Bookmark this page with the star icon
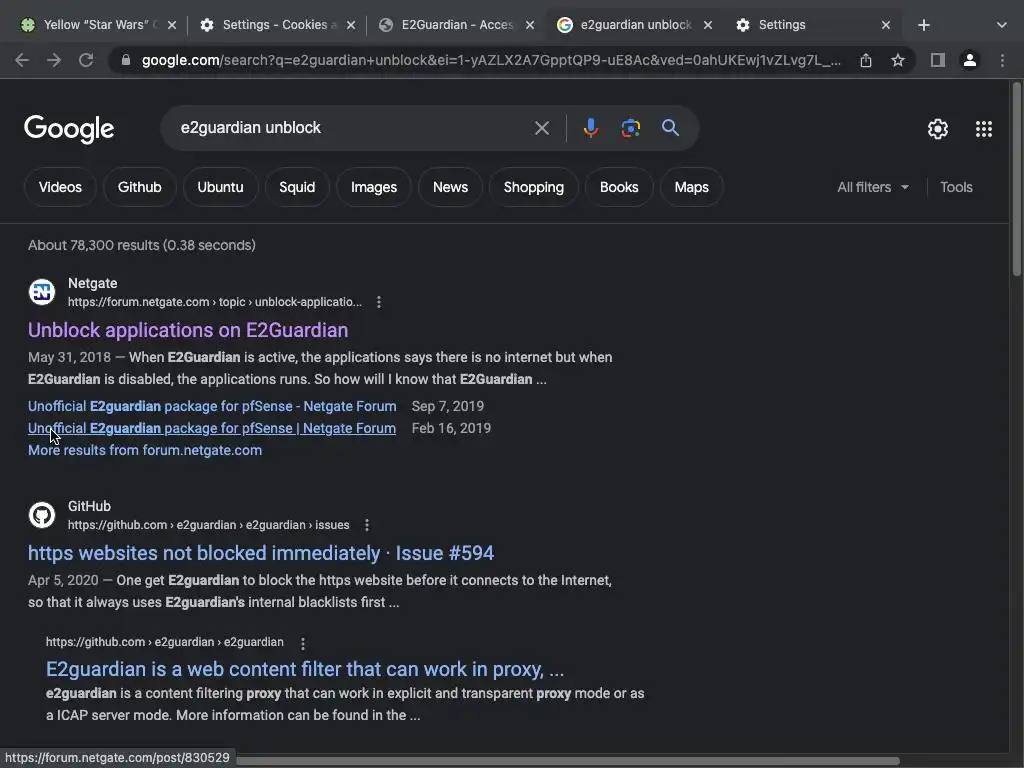Screen dimensions: 1024x768 [x=898, y=60]
